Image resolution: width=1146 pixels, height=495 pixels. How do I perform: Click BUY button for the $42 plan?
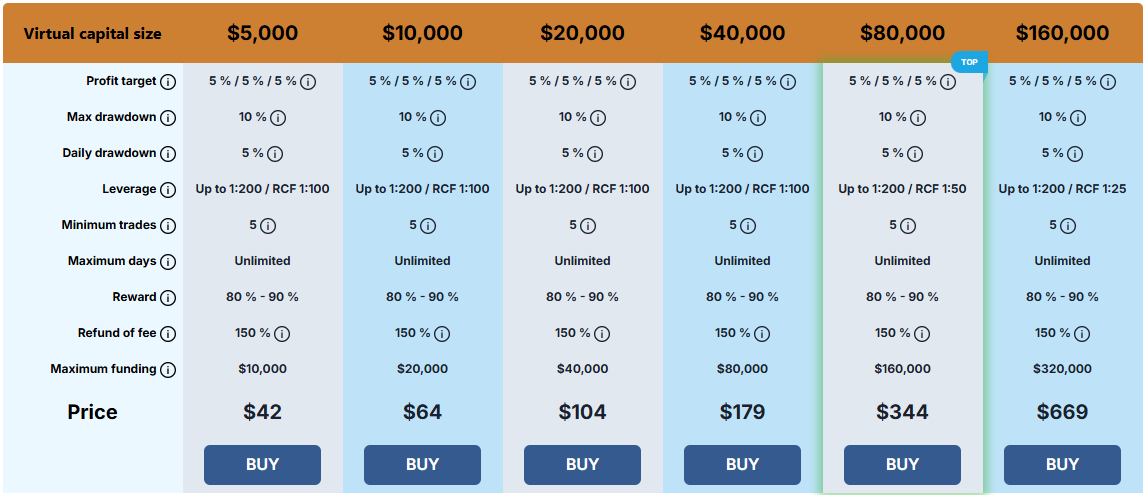click(262, 464)
